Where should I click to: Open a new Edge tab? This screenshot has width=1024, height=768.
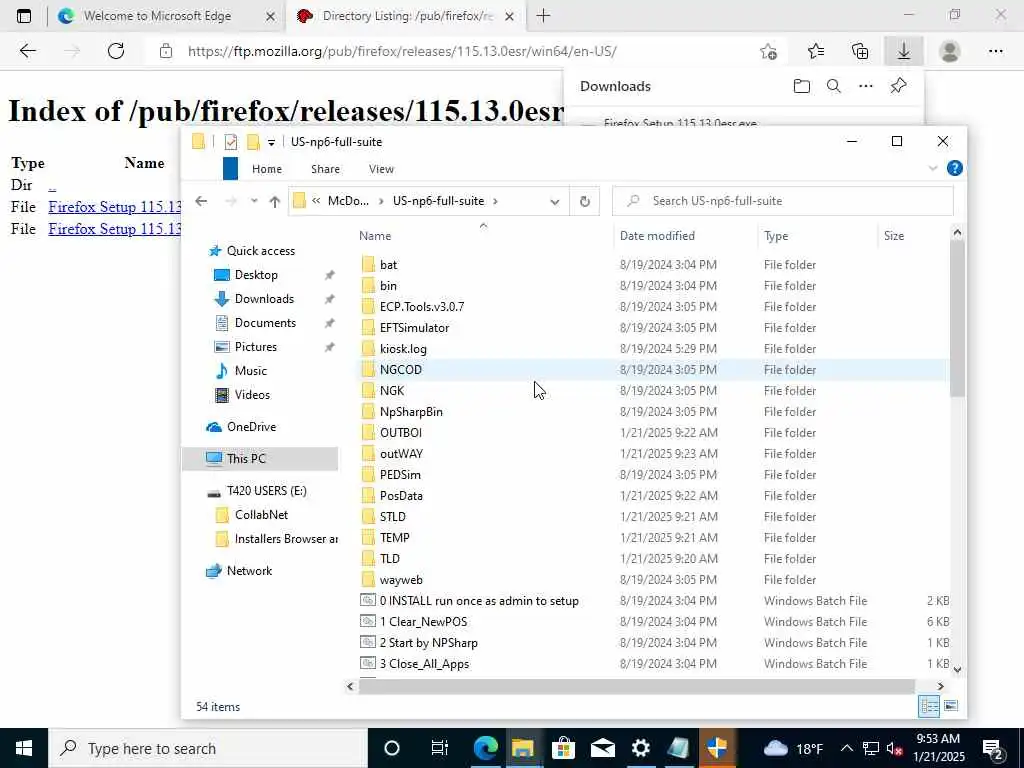coord(543,16)
